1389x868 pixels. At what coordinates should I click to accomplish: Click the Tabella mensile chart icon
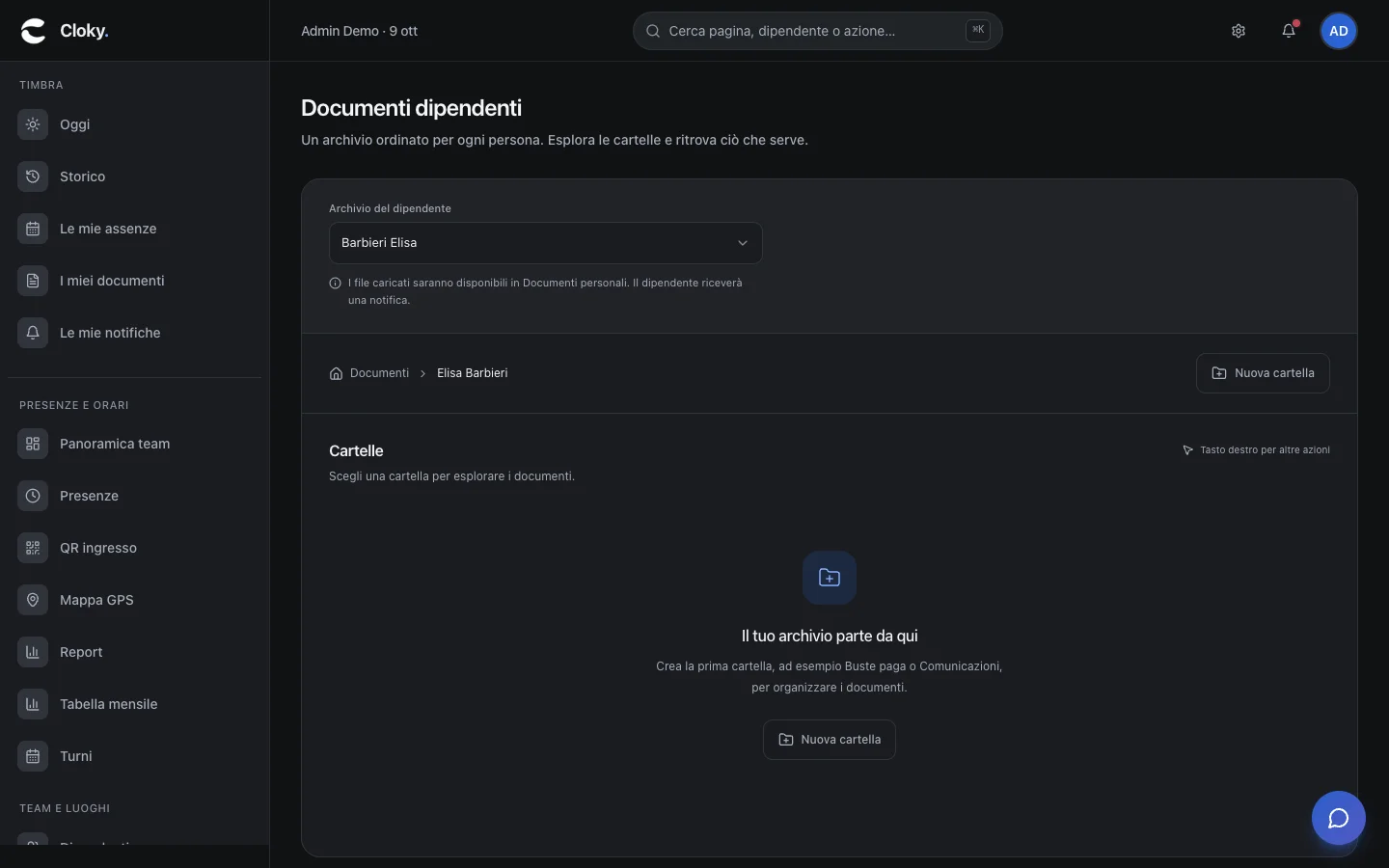click(x=33, y=704)
